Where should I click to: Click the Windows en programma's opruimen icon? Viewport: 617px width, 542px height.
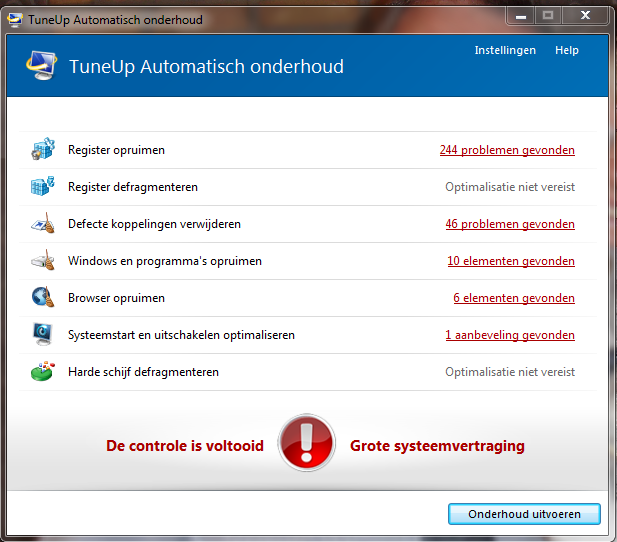click(x=43, y=260)
